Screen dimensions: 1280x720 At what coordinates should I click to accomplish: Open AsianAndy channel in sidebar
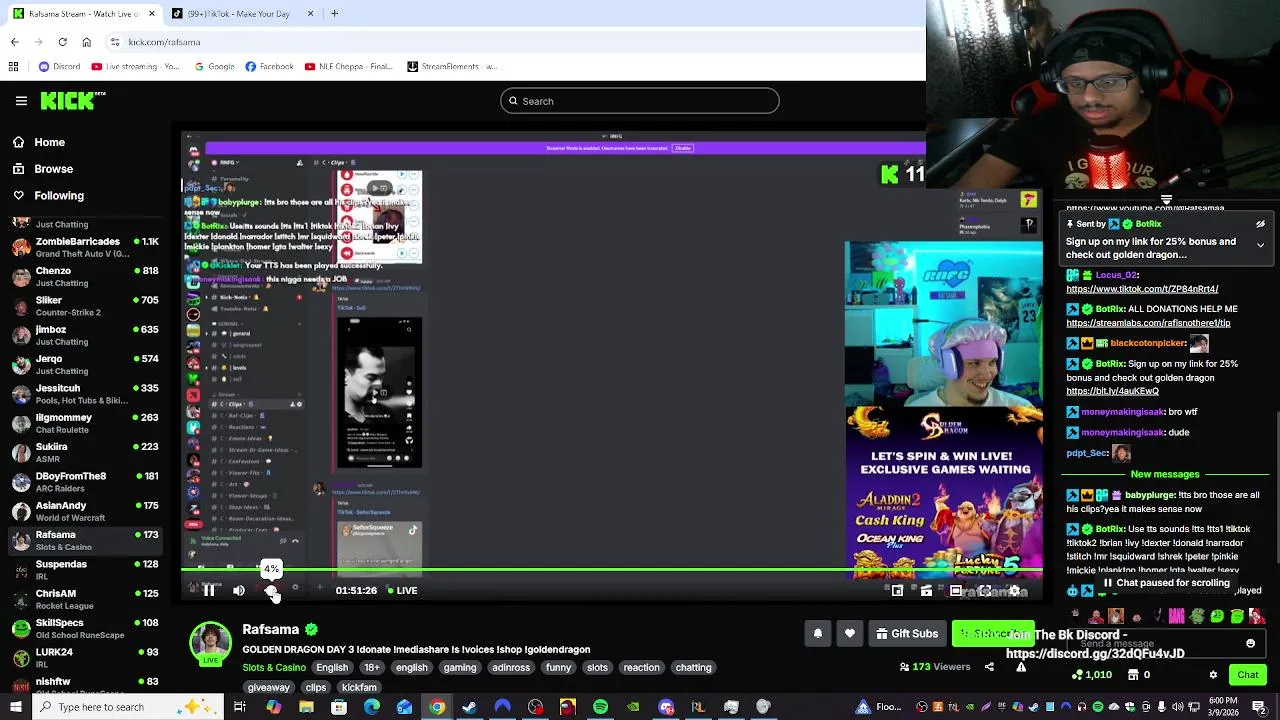tap(85, 511)
